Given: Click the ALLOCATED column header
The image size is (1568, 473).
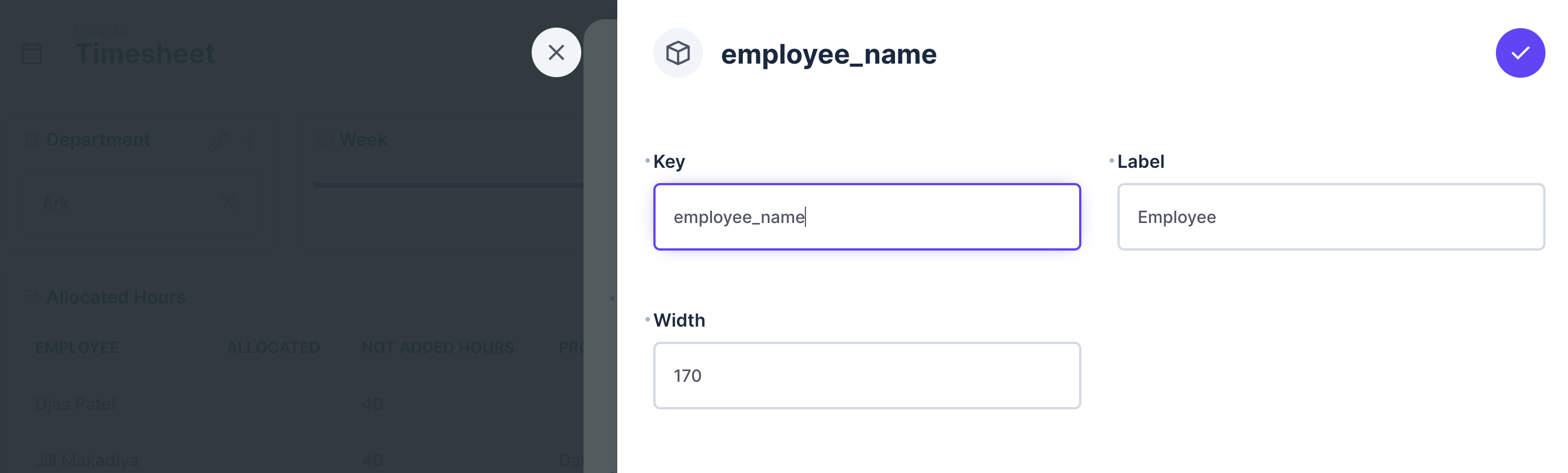Looking at the screenshot, I should 273,347.
